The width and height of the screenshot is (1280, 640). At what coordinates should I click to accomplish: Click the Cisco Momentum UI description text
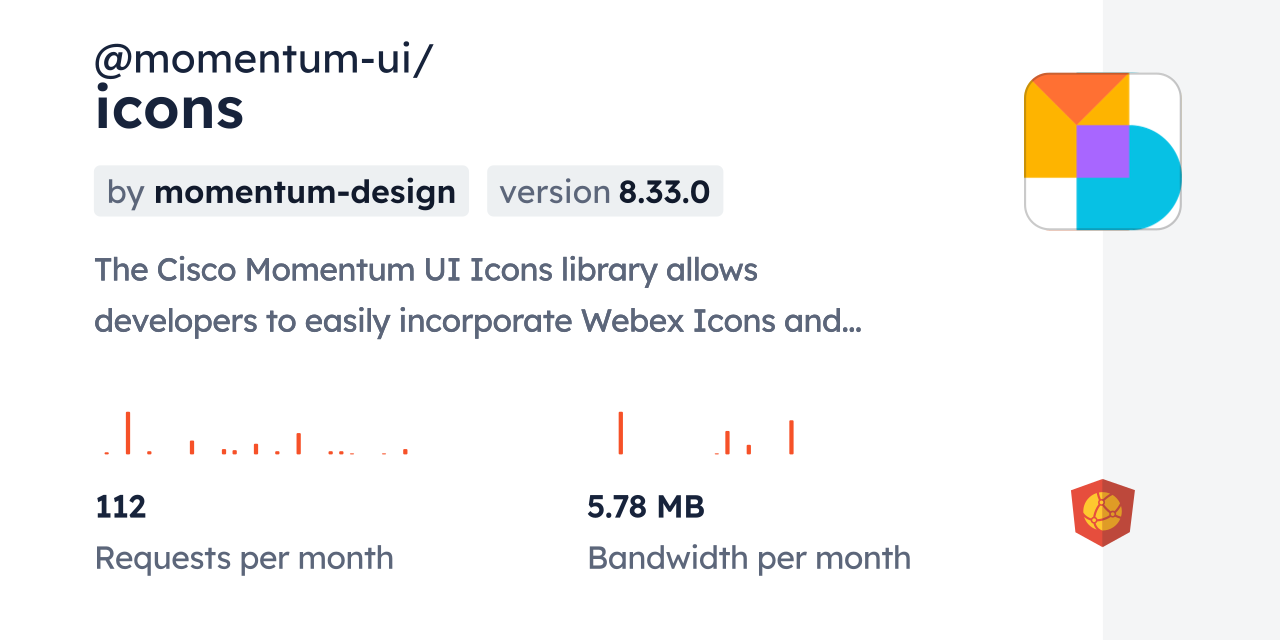pos(426,270)
